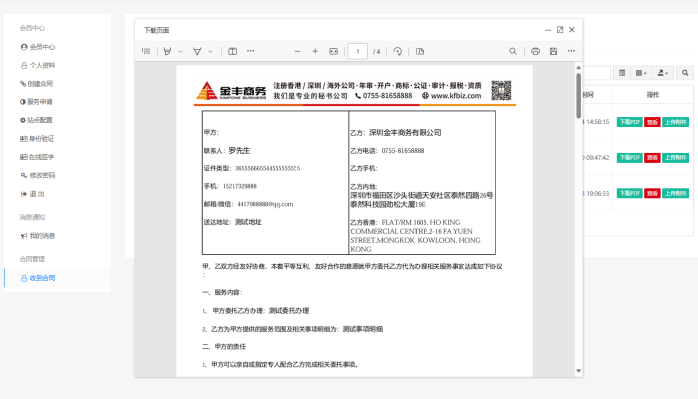Screen dimensions: 698x399
Task: Open the PDF table of contents panel
Action: tap(146, 51)
